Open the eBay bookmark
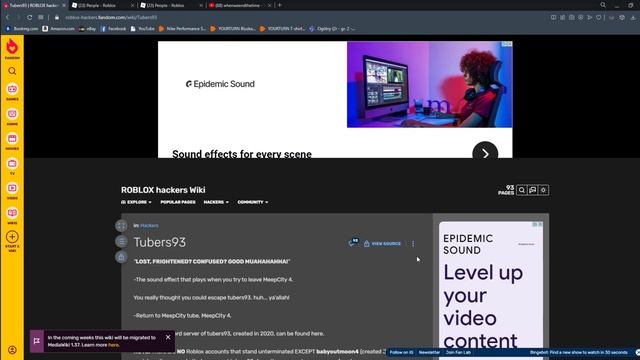Image resolution: width=640 pixels, height=360 pixels. coord(87,29)
